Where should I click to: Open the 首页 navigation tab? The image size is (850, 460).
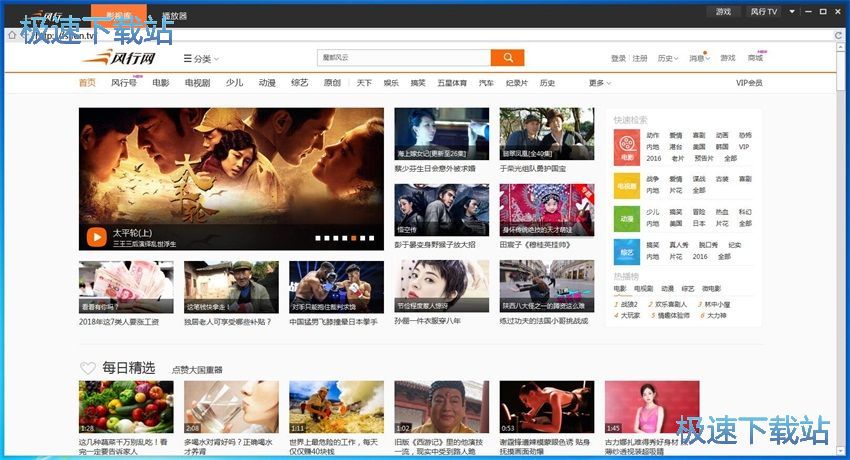coord(87,83)
